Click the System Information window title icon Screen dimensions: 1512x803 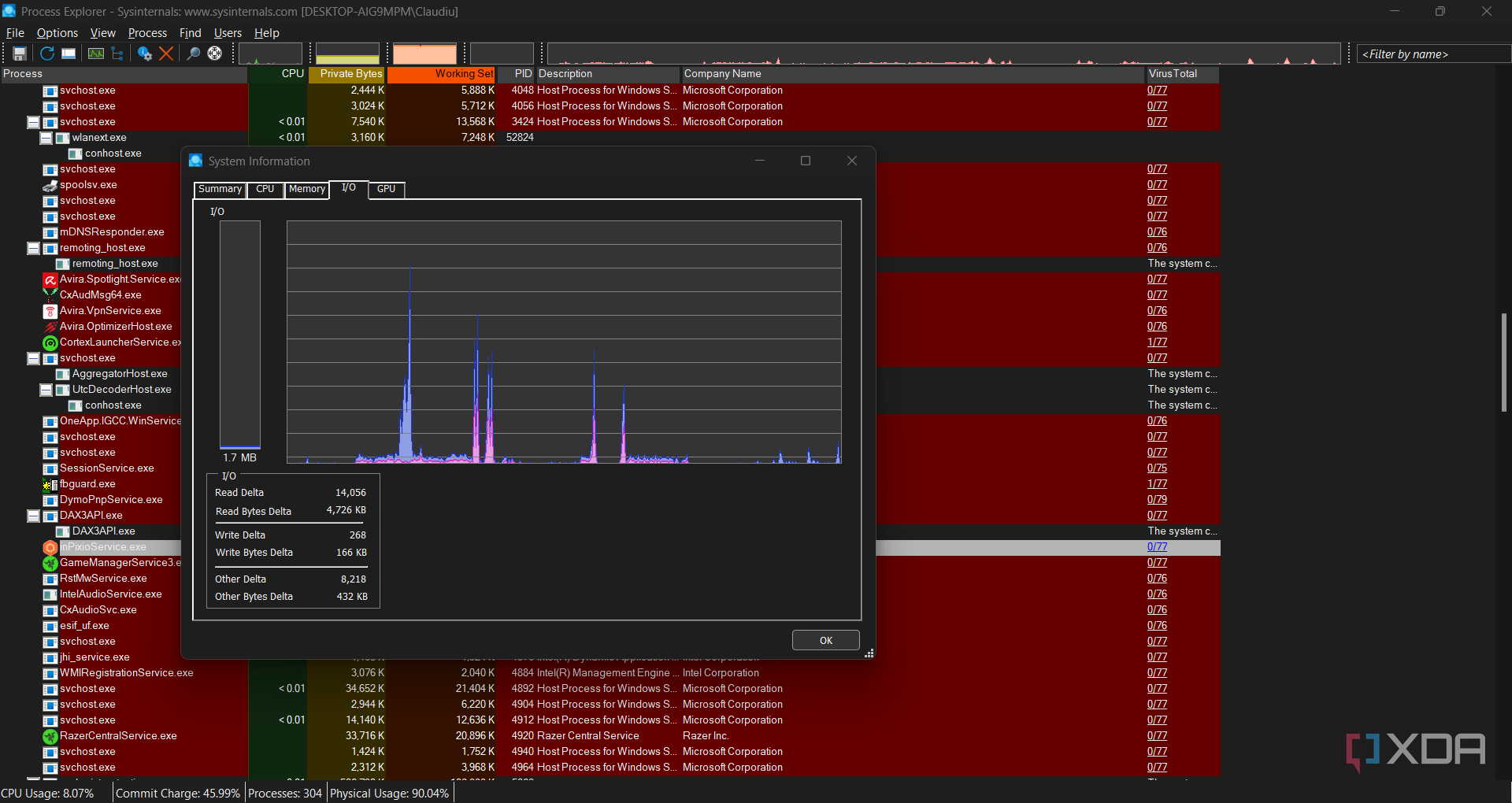point(196,161)
